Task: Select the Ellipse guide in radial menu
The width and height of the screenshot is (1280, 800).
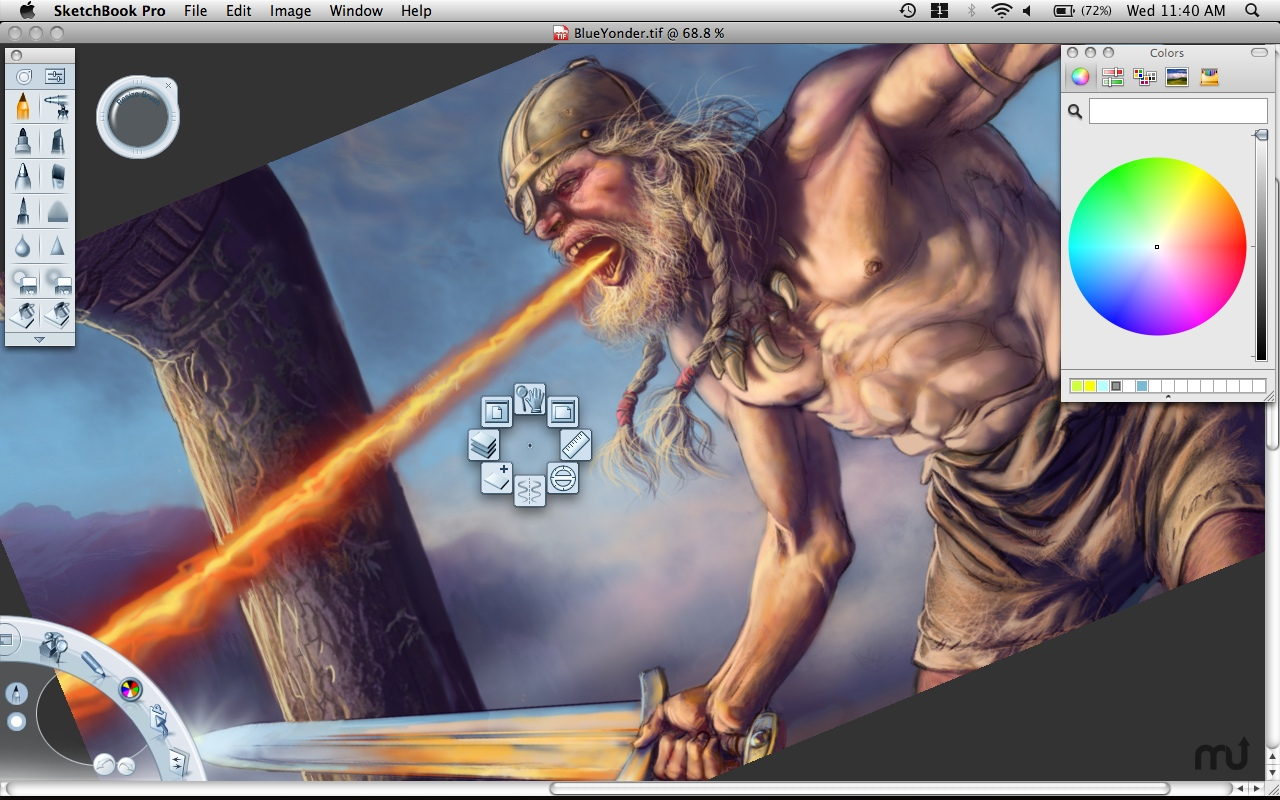Action: click(x=563, y=477)
